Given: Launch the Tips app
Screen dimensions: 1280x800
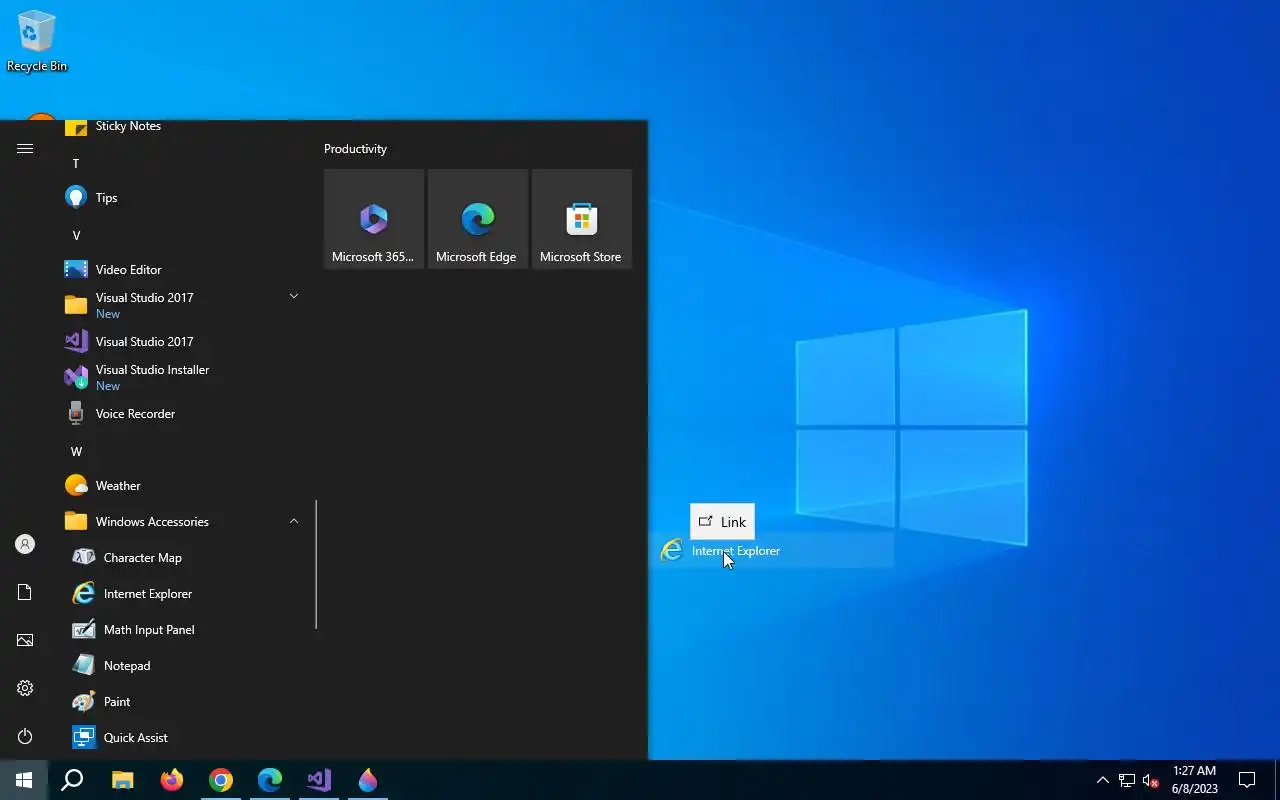Looking at the screenshot, I should click(x=183, y=198).
